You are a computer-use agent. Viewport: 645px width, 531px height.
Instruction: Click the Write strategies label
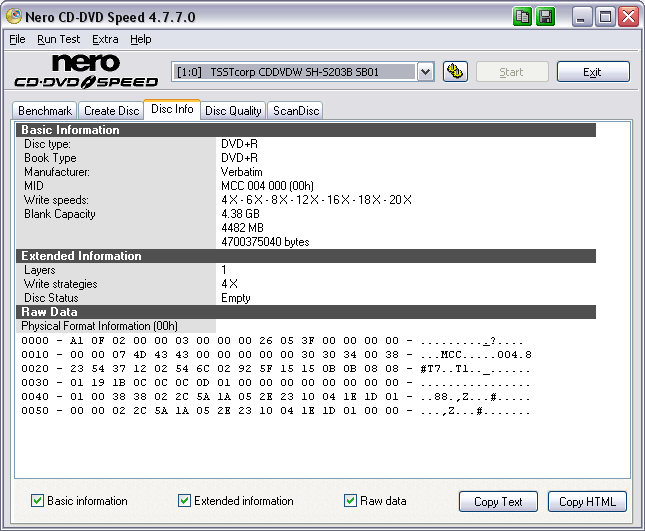[61, 284]
